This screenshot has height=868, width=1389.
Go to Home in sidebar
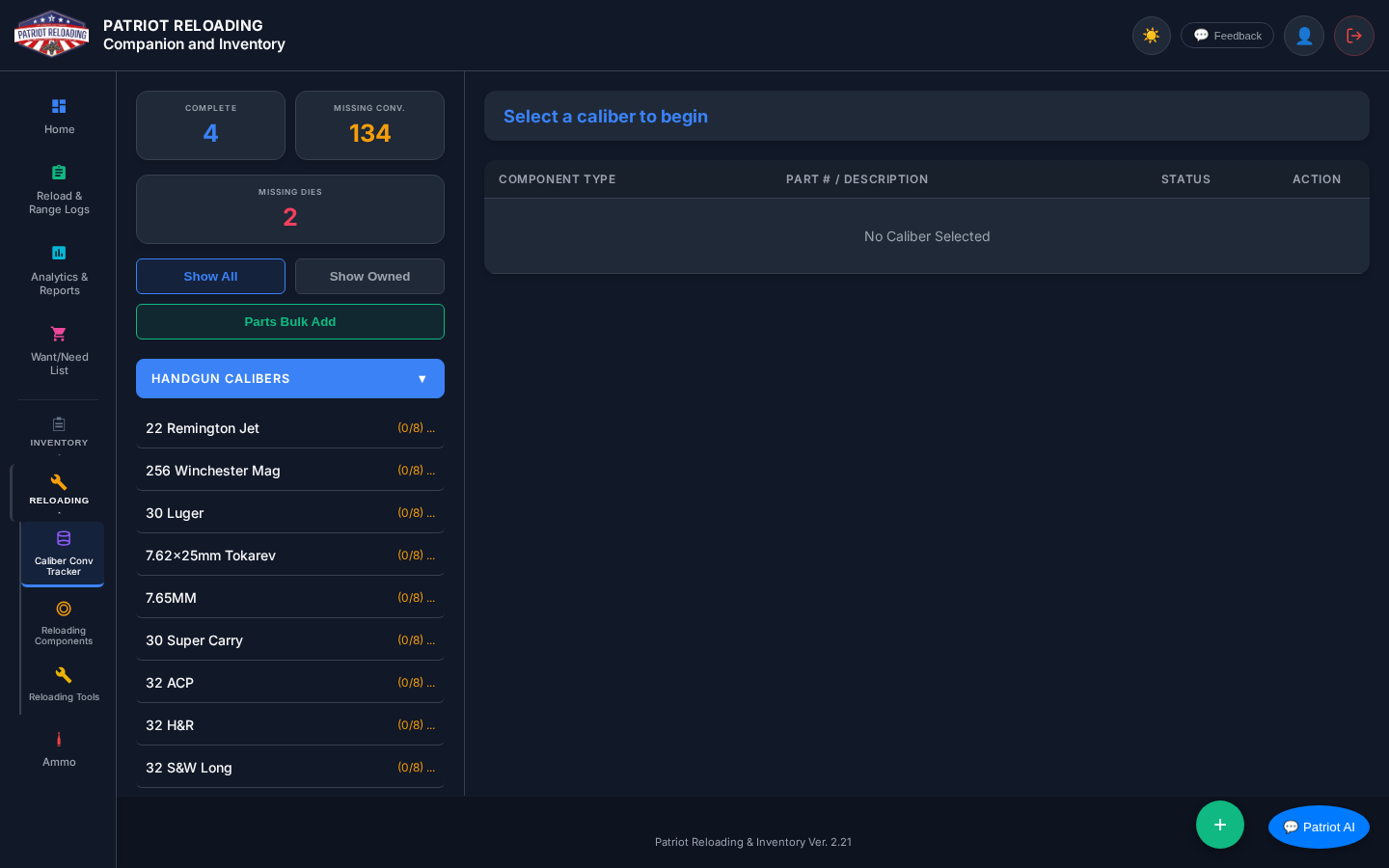click(59, 117)
